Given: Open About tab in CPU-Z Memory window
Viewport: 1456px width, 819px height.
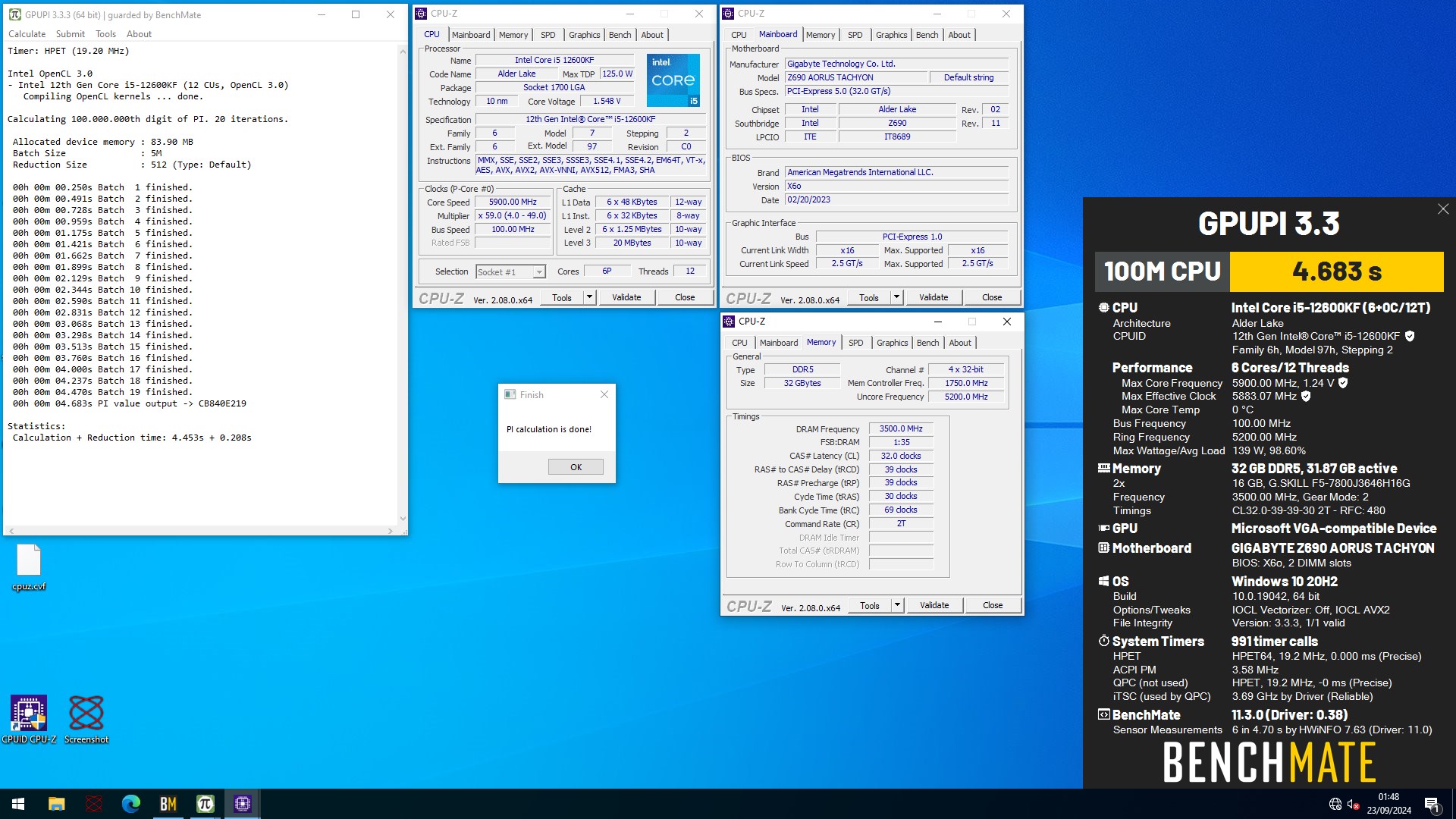Looking at the screenshot, I should 960,343.
